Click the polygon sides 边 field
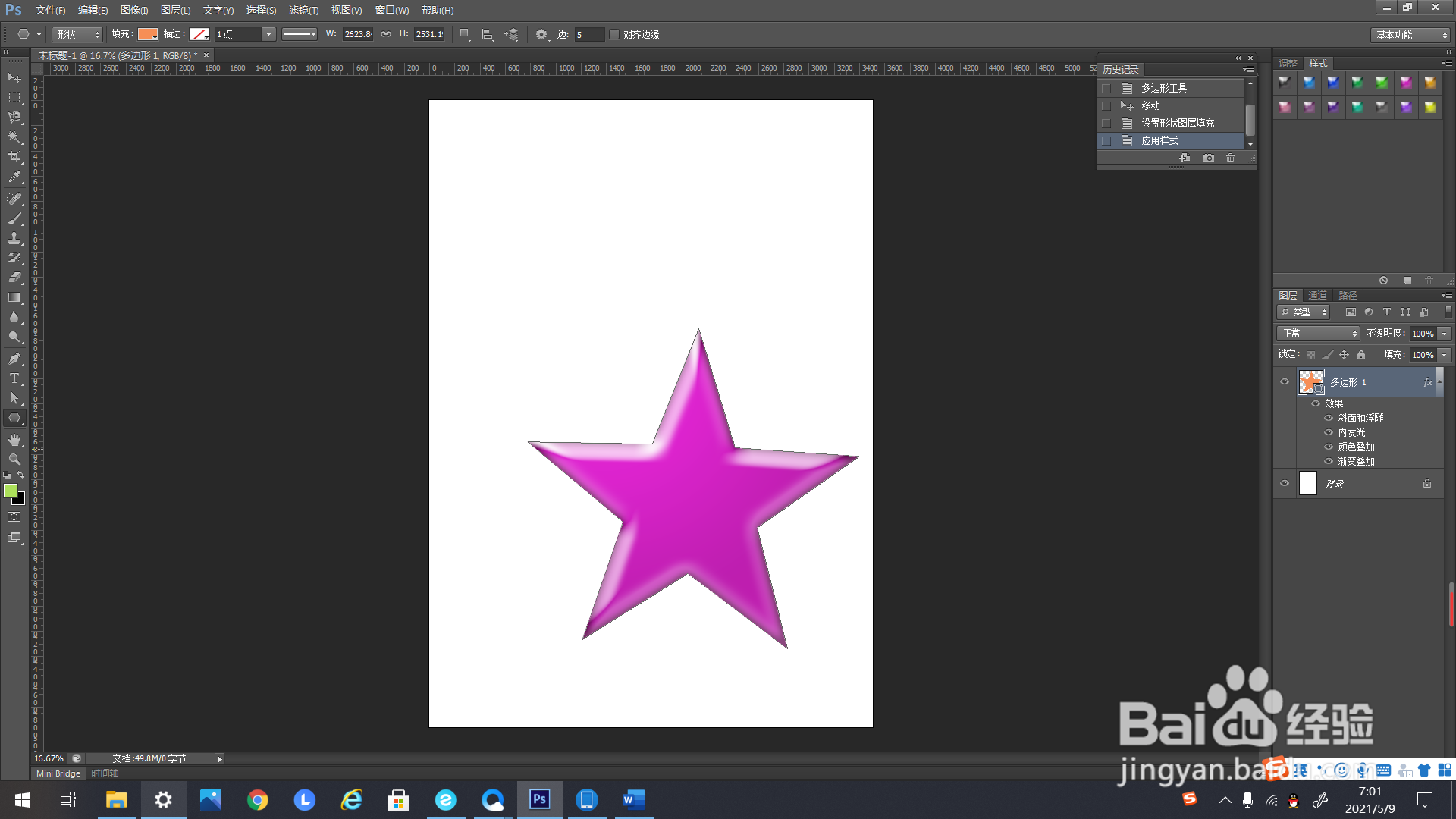The image size is (1456, 819). [589, 34]
